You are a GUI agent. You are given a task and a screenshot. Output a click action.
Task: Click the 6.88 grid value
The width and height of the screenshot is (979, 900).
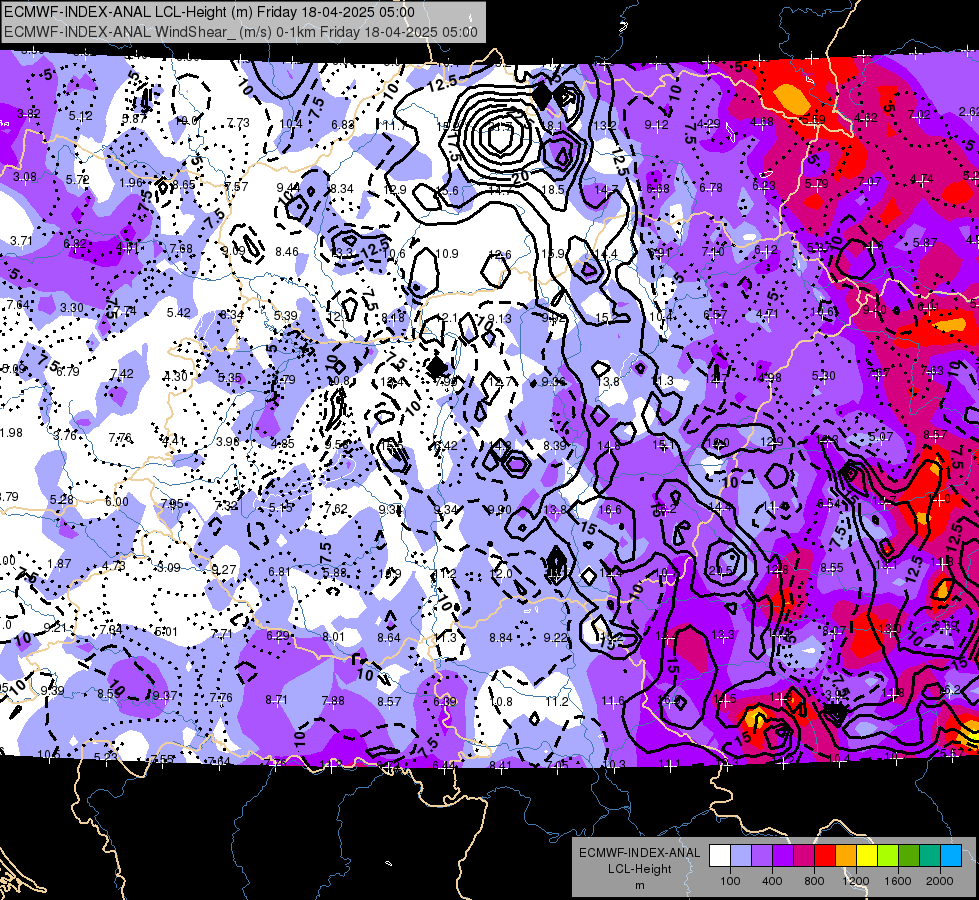[343, 125]
